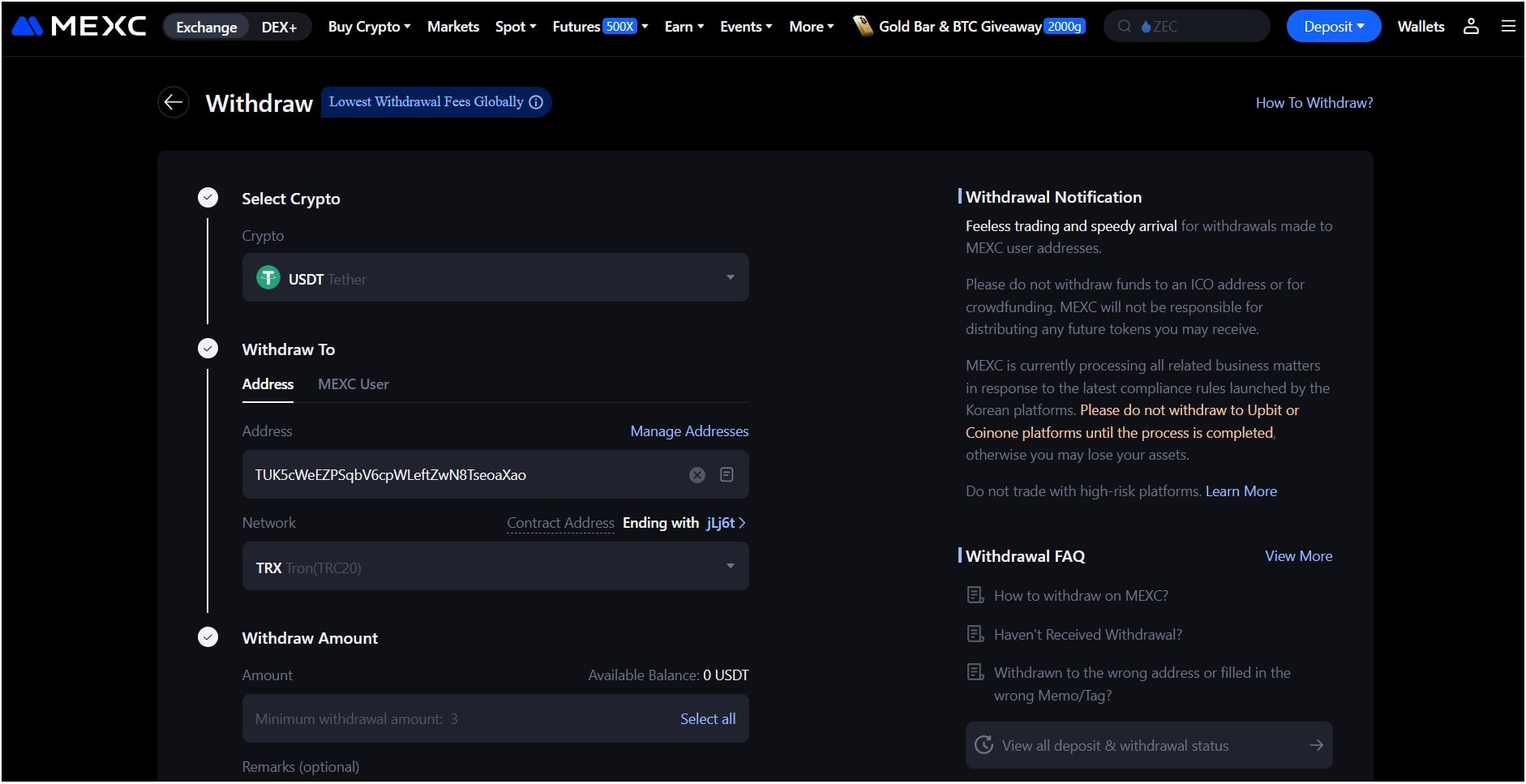Click the document icon beside How to withdraw on MEXC
The height and width of the screenshot is (784, 1526).
pos(975,594)
